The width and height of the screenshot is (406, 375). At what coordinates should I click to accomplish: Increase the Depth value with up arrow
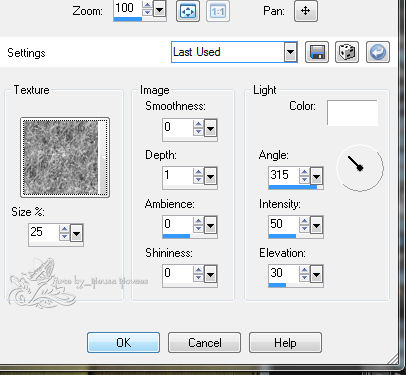[198, 173]
